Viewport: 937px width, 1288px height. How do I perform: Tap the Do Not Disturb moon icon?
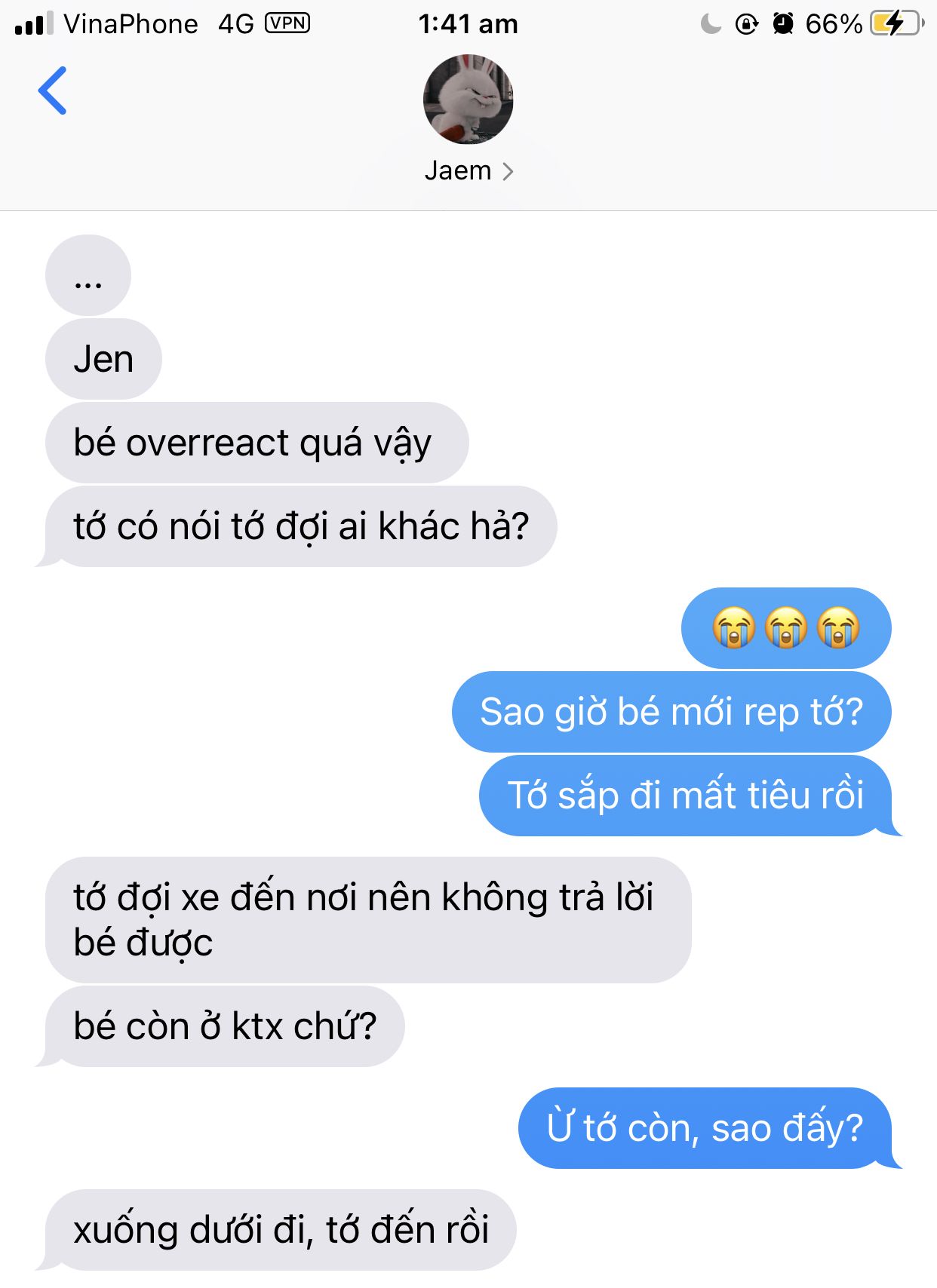(711, 24)
